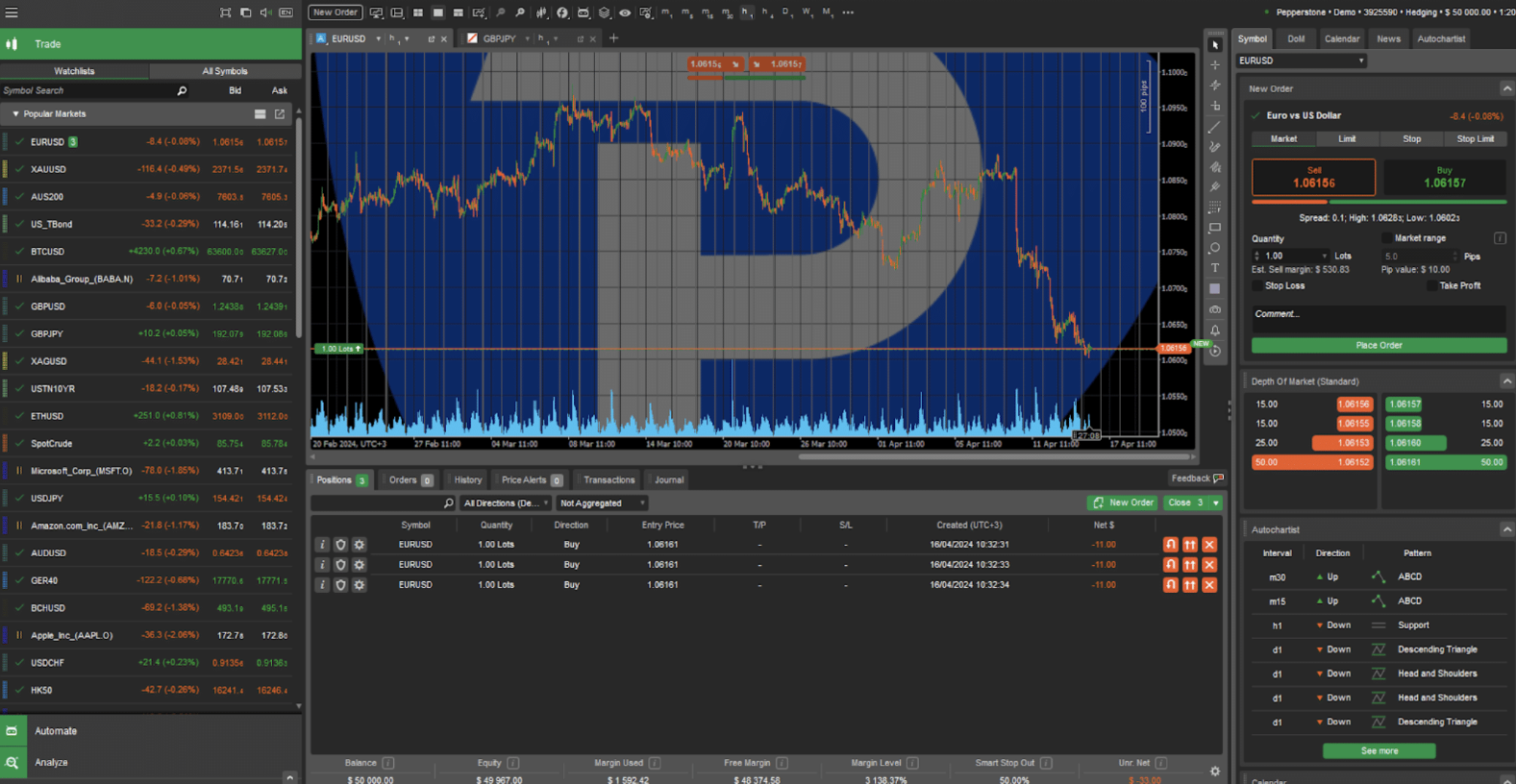1516x784 pixels.
Task: Click the green Place Order button
Action: [x=1379, y=345]
